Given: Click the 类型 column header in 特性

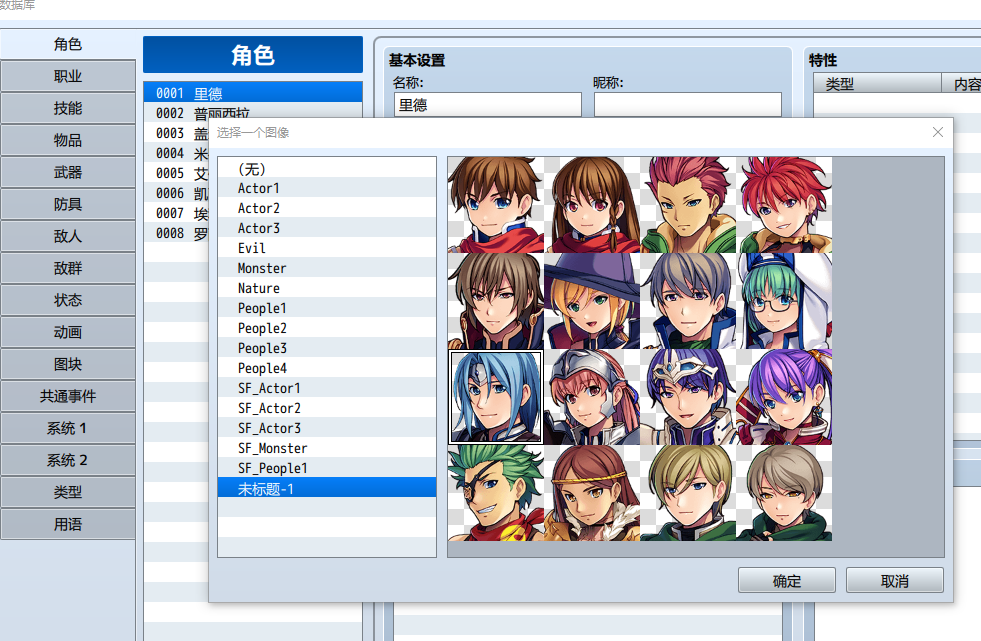Looking at the screenshot, I should point(877,84).
